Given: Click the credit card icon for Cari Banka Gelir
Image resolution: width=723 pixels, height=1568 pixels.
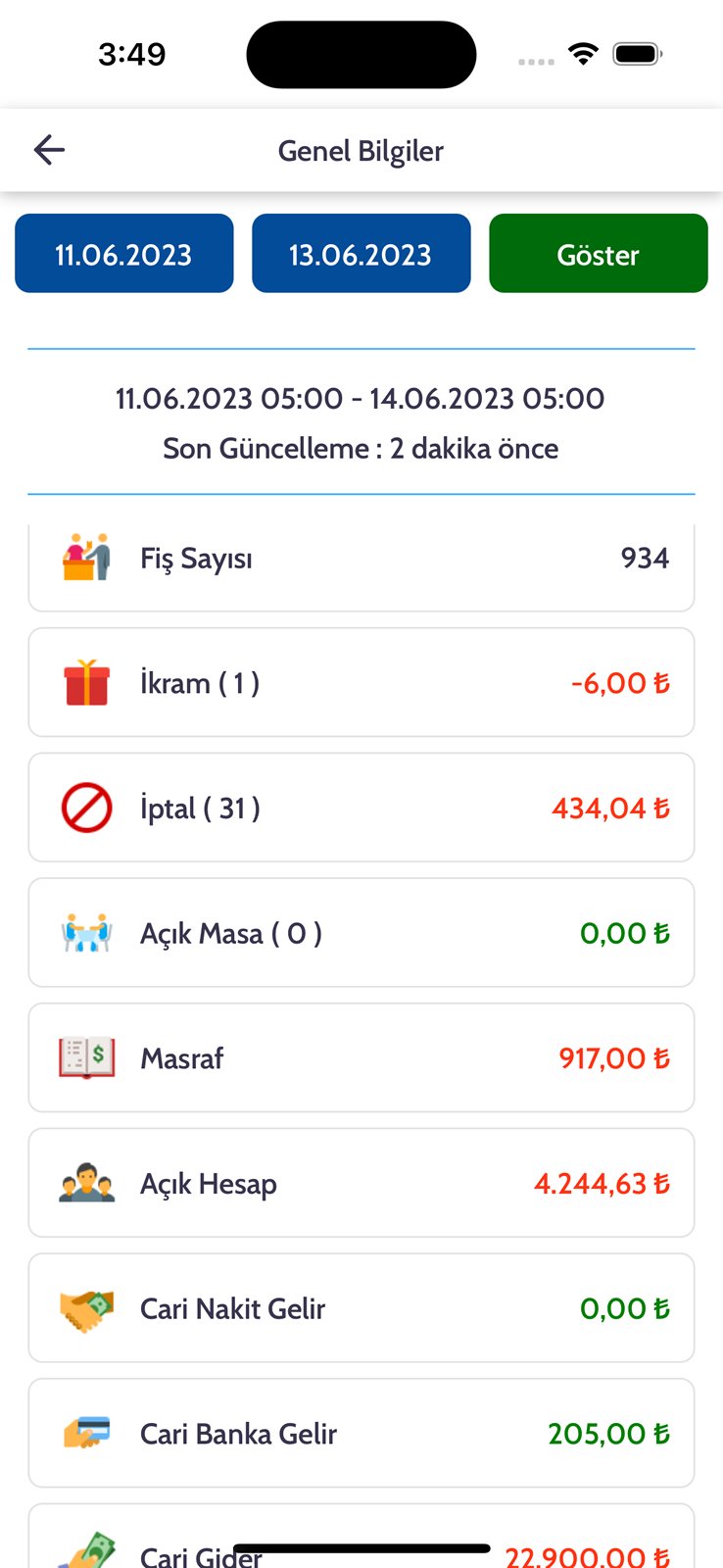Looking at the screenshot, I should (86, 1433).
